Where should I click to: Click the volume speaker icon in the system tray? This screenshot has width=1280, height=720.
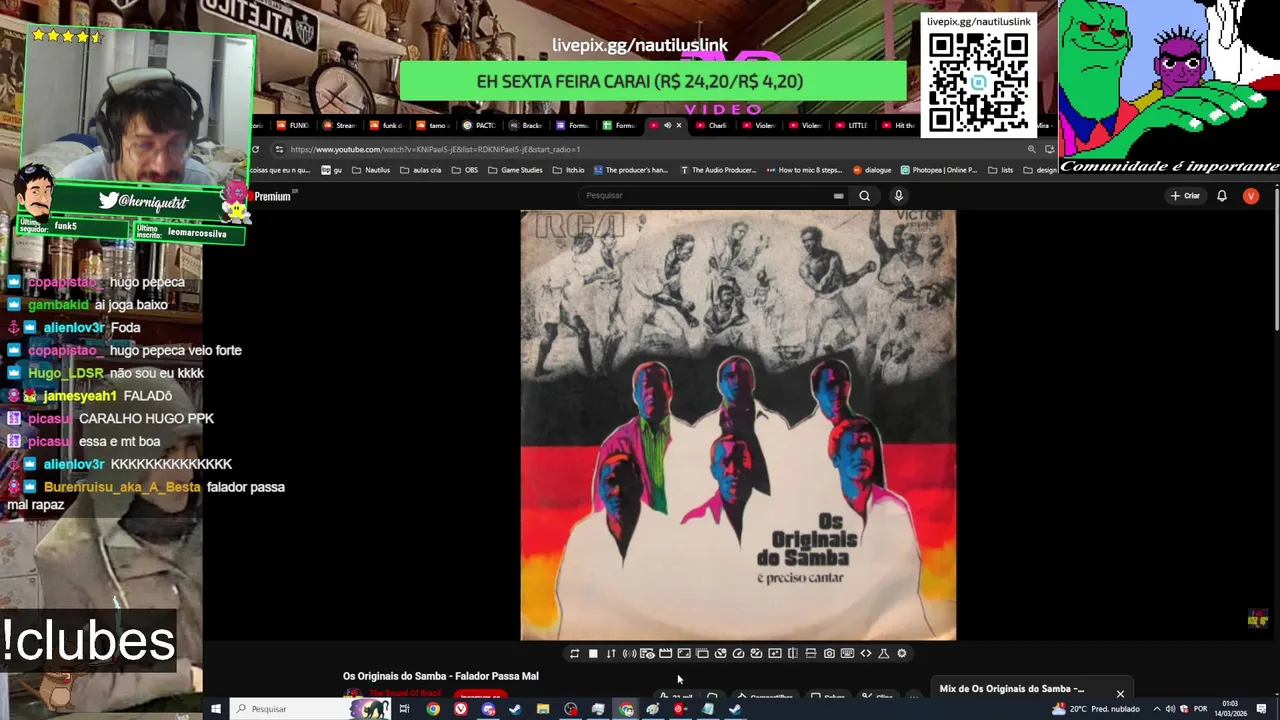coord(1170,709)
